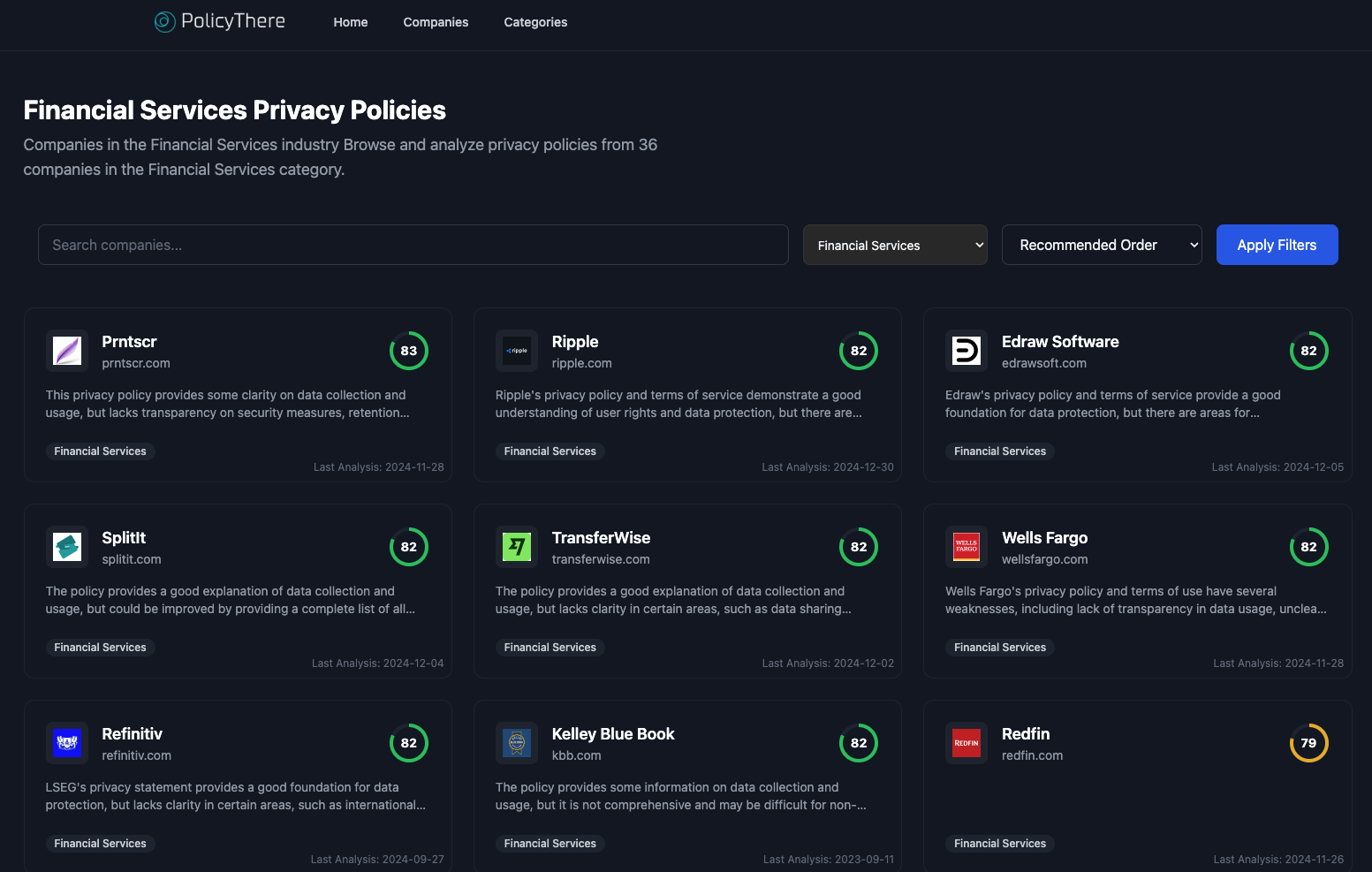Click ripple.com domain text
The image size is (1372, 872).
pos(581,363)
